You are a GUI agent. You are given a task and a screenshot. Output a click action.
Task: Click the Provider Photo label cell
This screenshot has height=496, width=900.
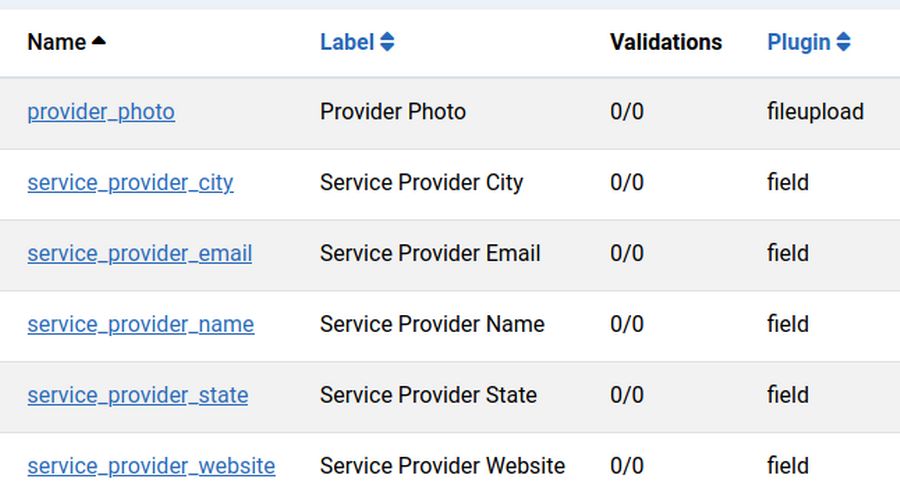(x=393, y=112)
